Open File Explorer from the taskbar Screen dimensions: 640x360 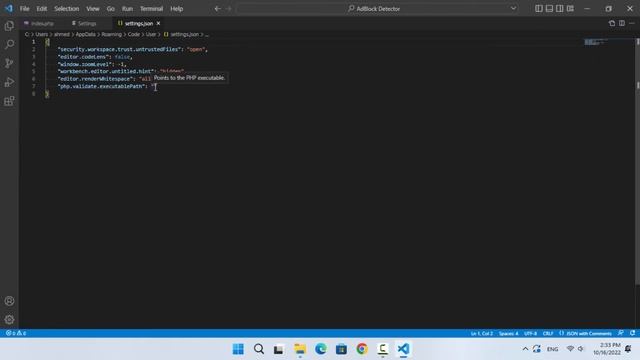300,349
